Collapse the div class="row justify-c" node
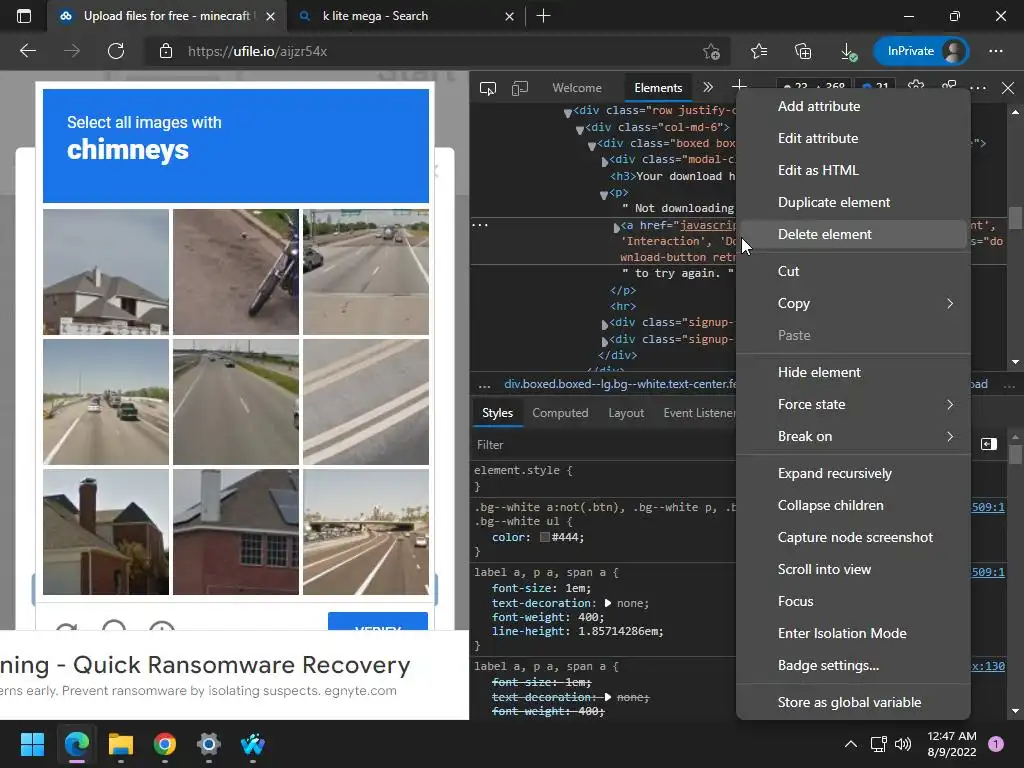This screenshot has width=1024, height=768. pyautogui.click(x=568, y=113)
